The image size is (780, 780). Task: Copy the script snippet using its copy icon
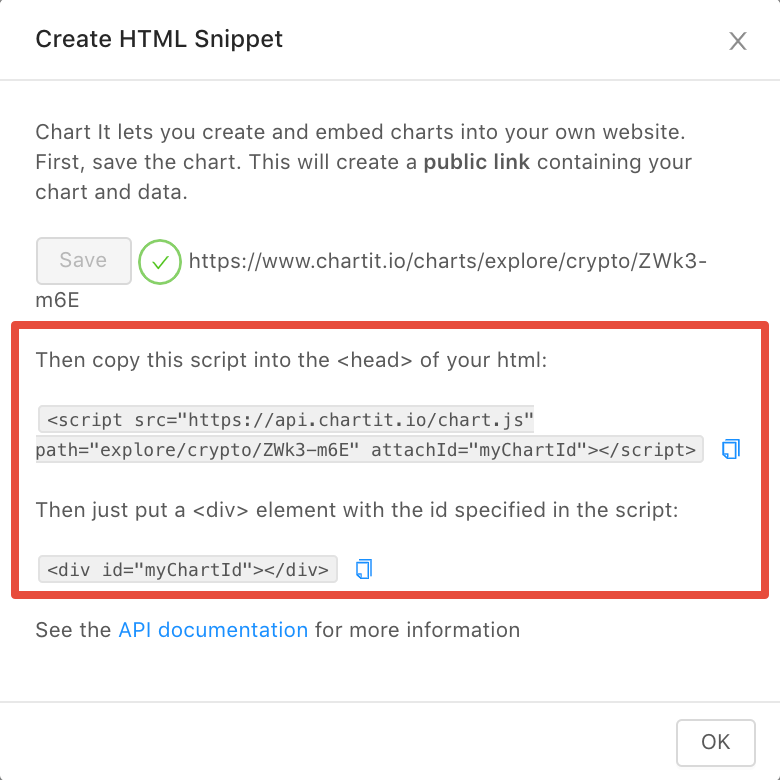(x=730, y=449)
